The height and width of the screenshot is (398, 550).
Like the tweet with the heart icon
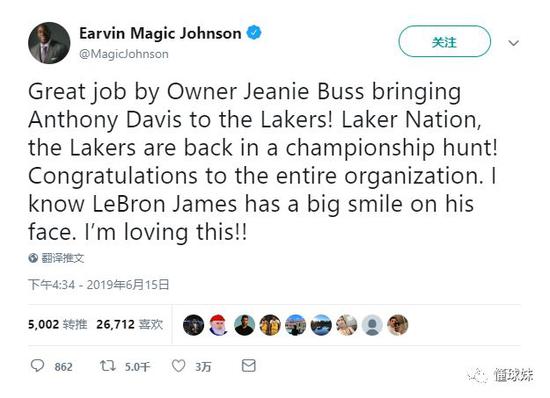tap(179, 366)
